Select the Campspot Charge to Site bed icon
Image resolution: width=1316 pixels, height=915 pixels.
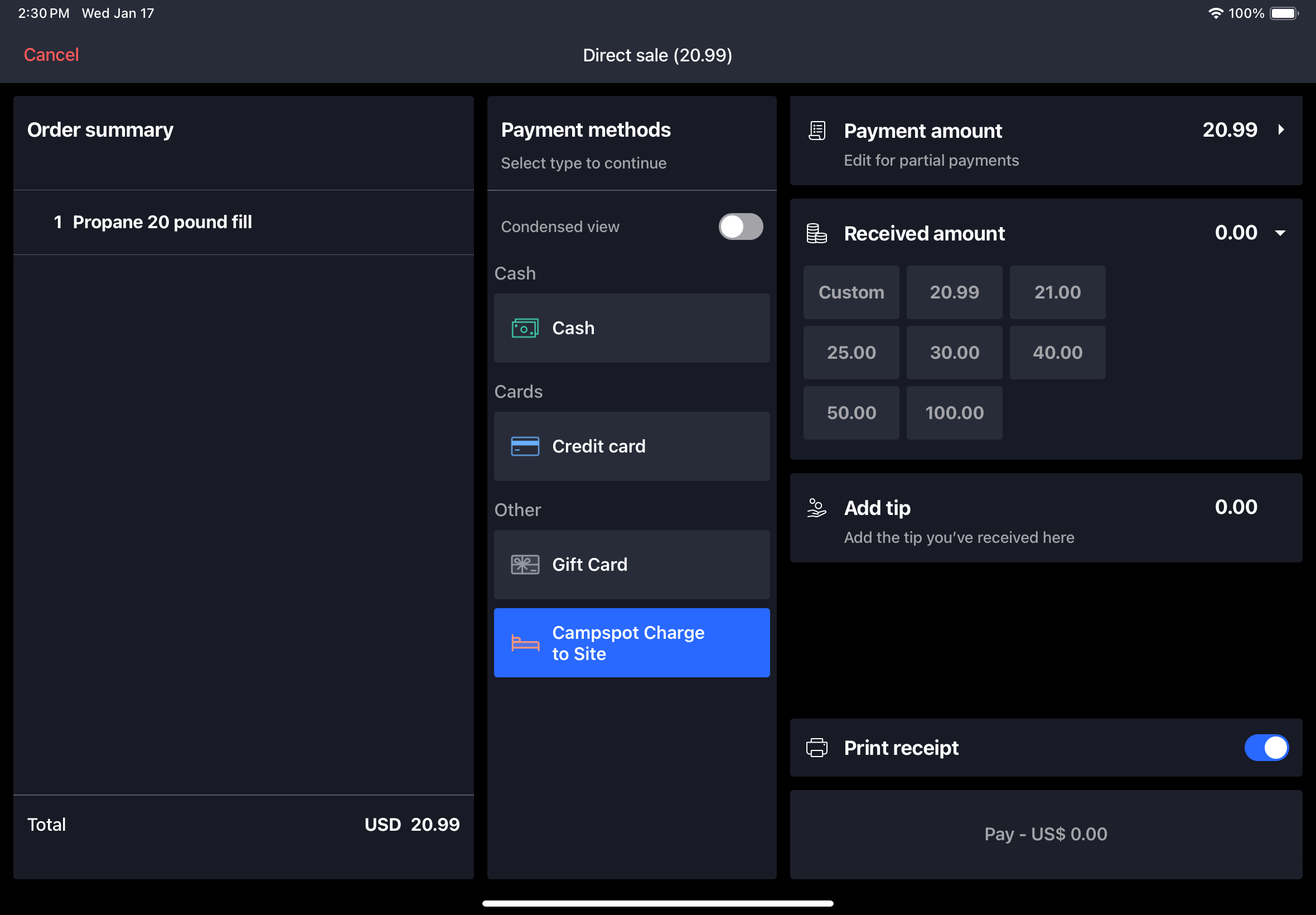[x=525, y=643]
